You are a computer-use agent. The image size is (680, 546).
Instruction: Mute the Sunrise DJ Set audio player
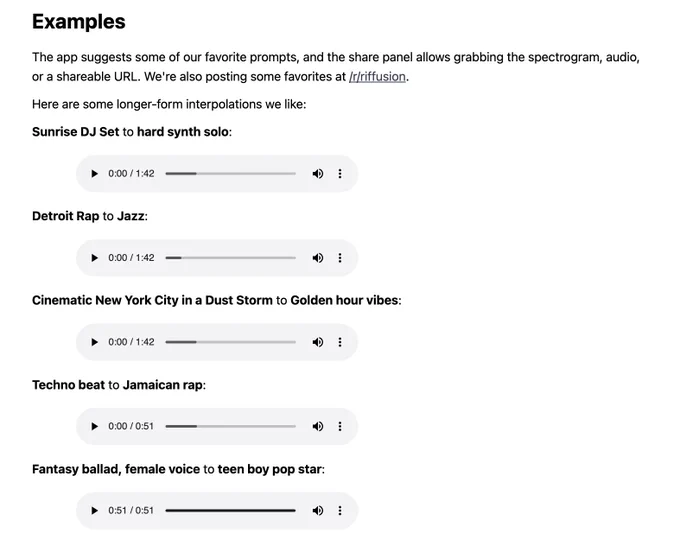coord(318,174)
